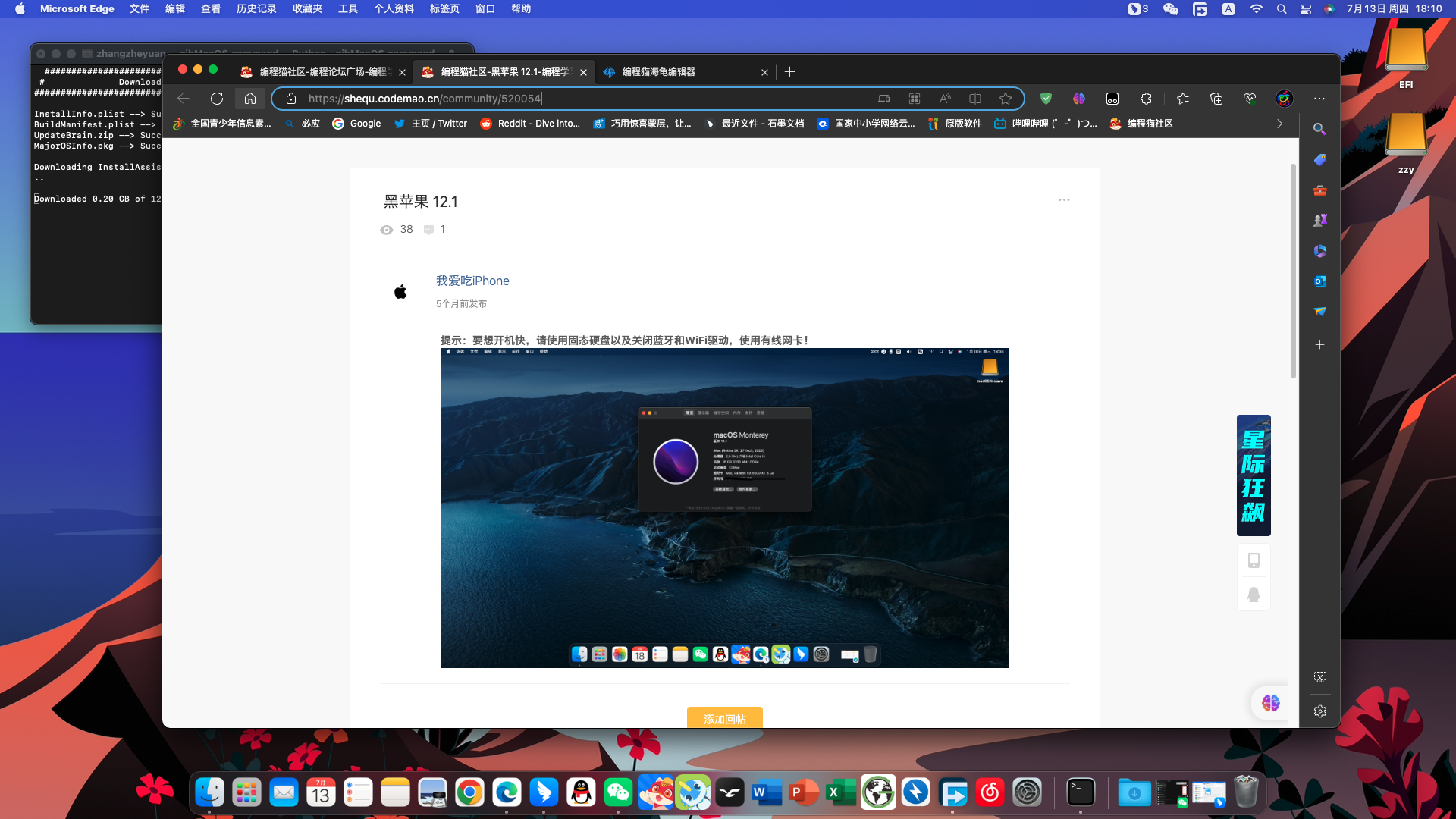This screenshot has height=819, width=1456.
Task: Open author profile 我爱吃iPhone
Action: point(472,281)
